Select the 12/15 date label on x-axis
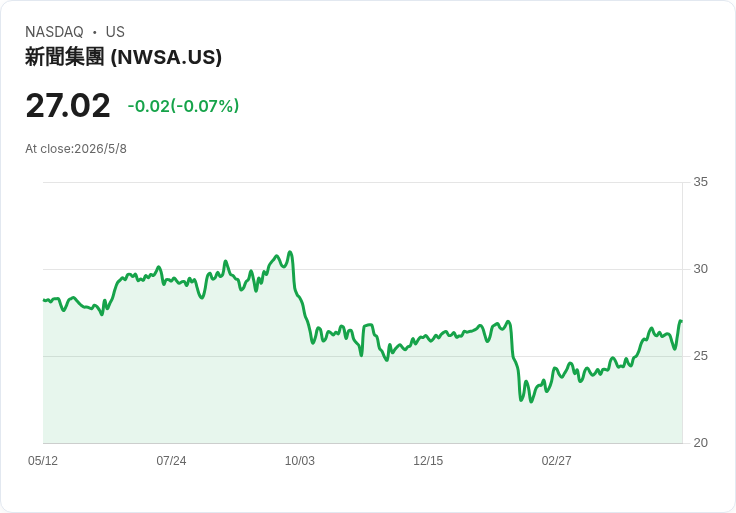Screen dimensions: 736x513 click(x=428, y=460)
